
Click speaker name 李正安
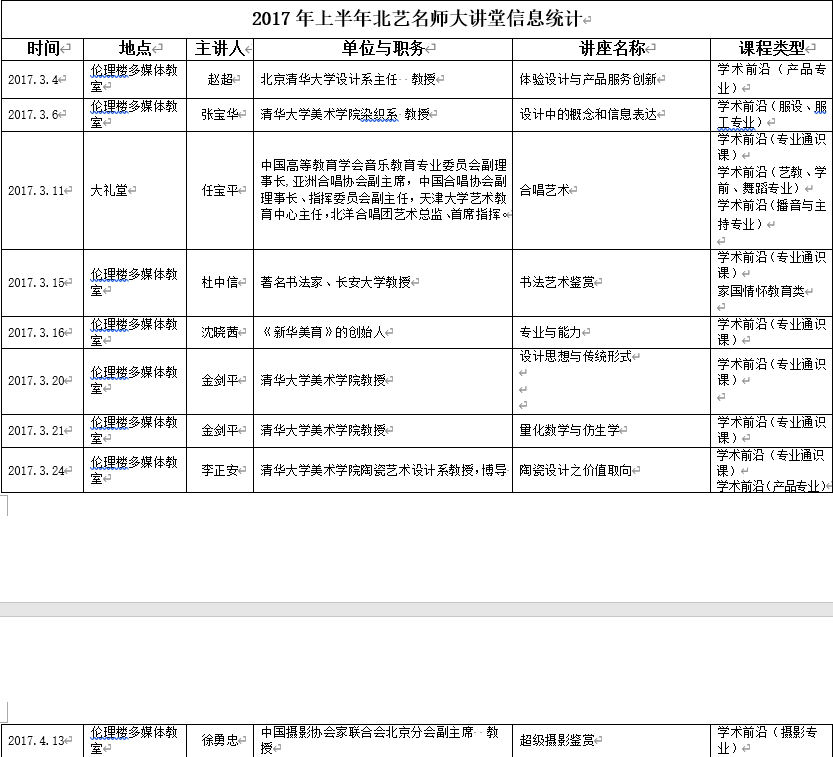220,470
